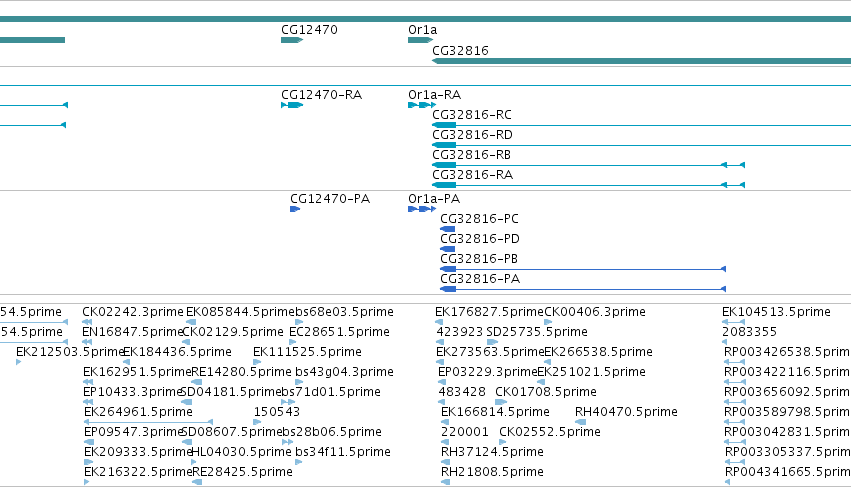Select the CG32816-RB transcript
Screen dimensions: 851x487
tap(588, 165)
